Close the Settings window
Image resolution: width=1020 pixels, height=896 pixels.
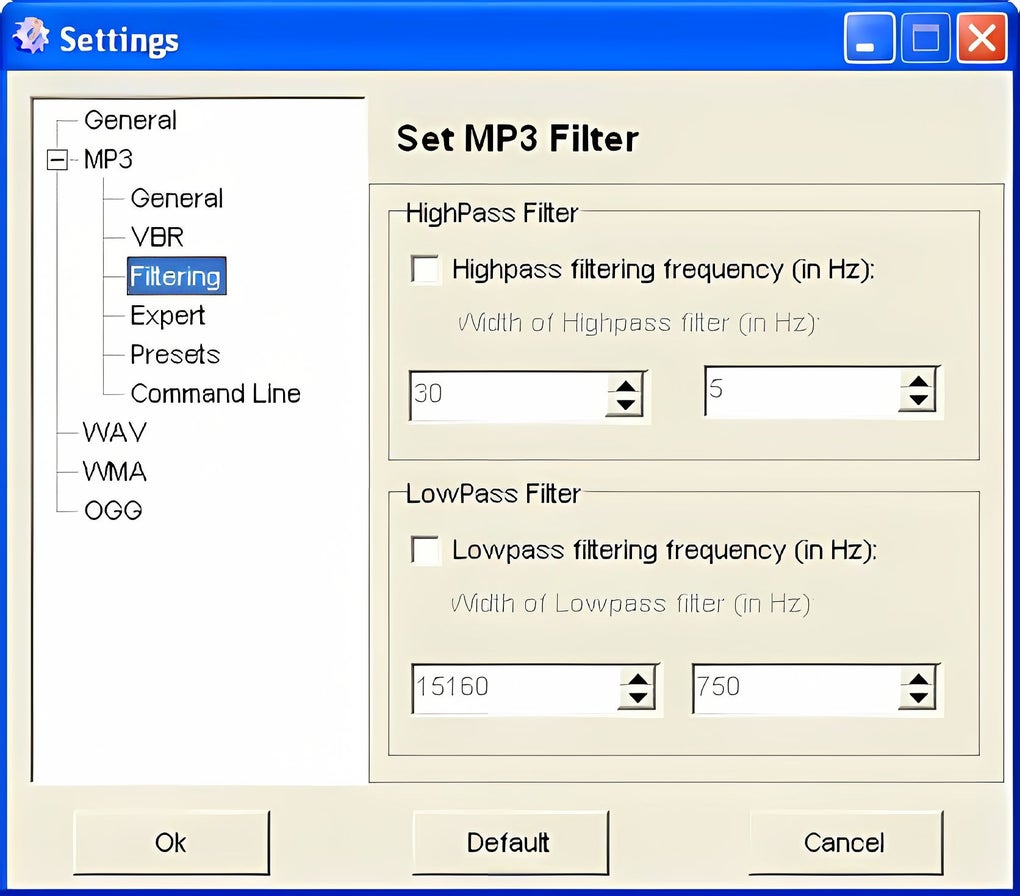(982, 38)
